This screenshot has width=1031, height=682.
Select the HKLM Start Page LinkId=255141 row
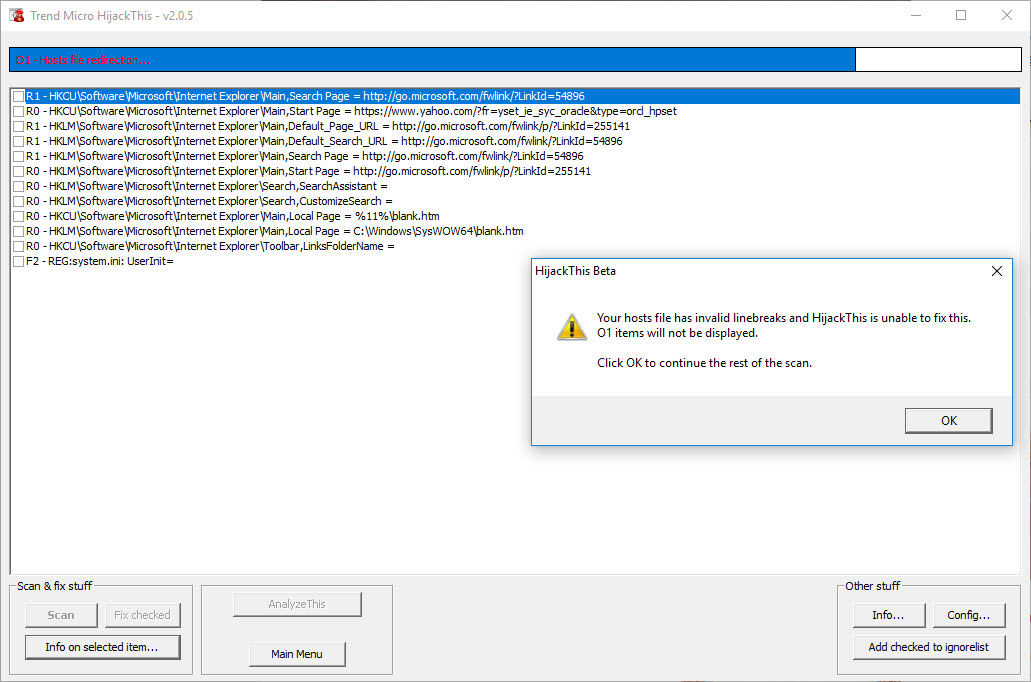coord(308,172)
